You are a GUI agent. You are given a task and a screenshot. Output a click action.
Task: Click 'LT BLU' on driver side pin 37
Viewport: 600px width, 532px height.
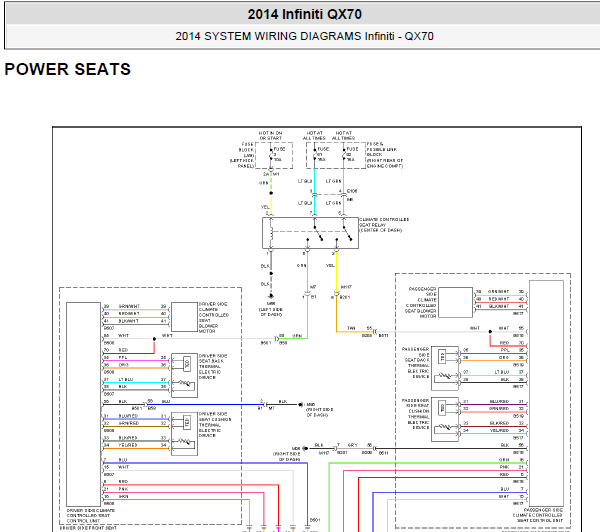[x=126, y=379]
